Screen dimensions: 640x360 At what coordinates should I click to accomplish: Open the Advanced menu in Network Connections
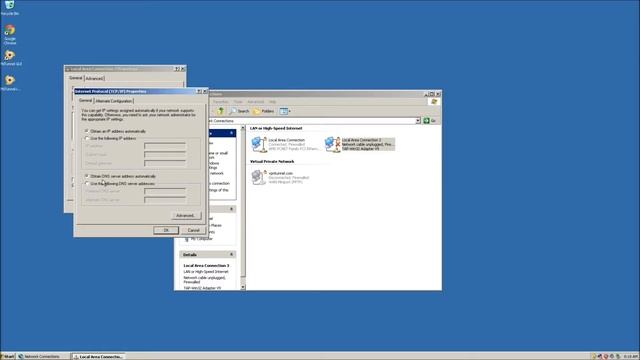pos(256,102)
